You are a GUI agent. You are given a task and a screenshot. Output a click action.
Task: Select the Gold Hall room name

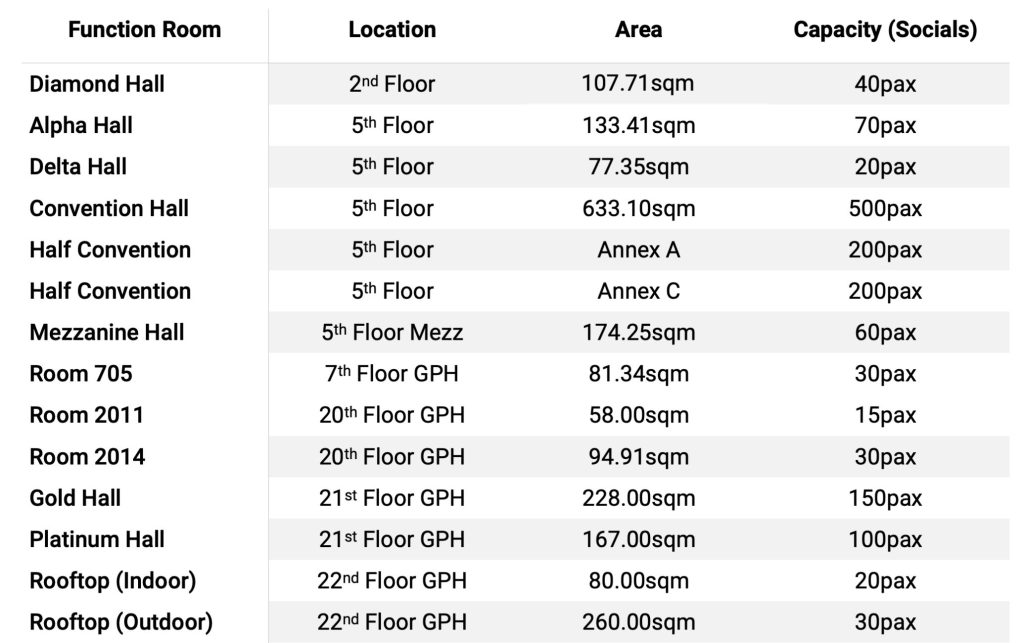click(x=76, y=498)
